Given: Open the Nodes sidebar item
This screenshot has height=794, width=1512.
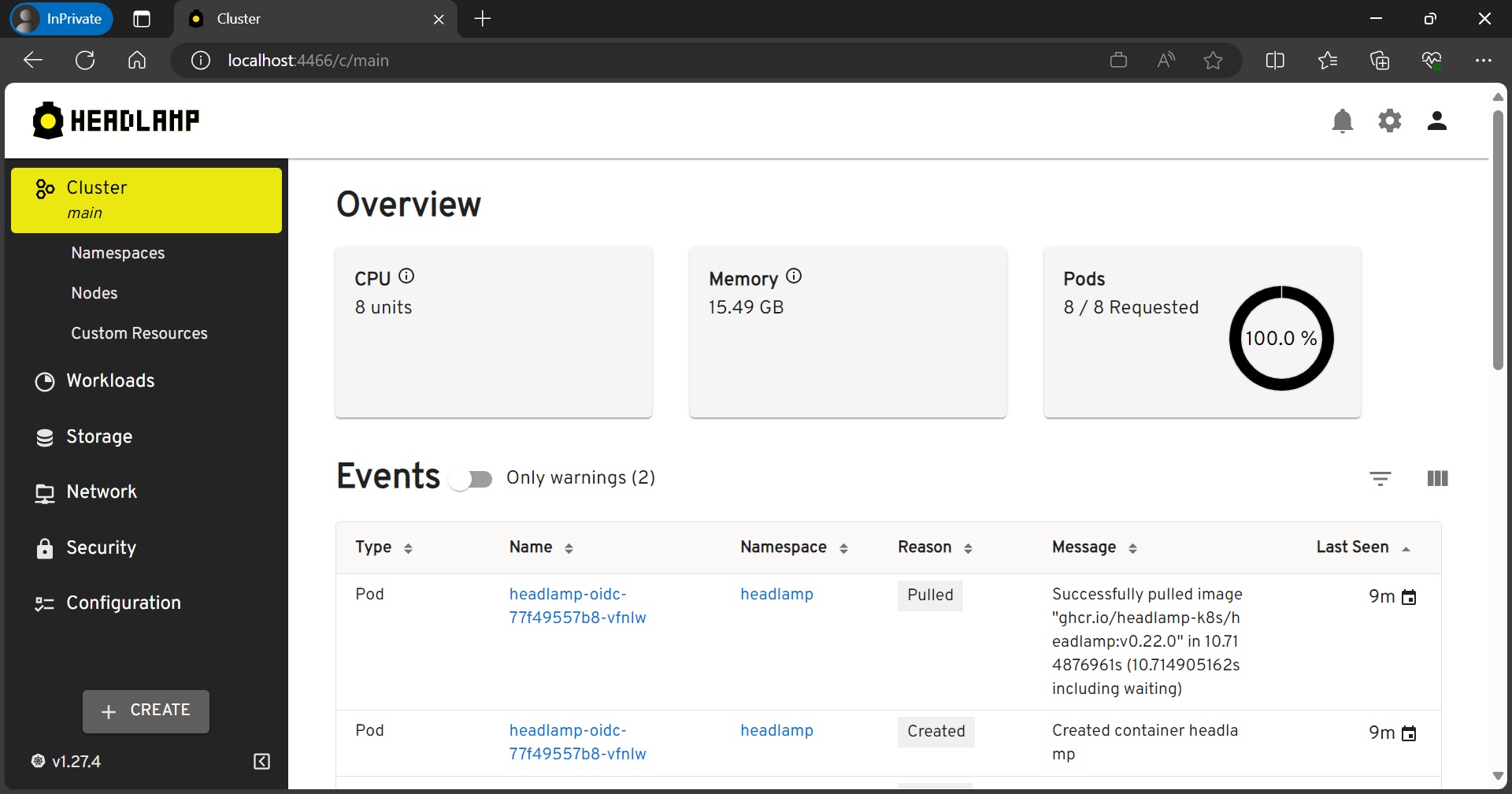Looking at the screenshot, I should [x=94, y=293].
